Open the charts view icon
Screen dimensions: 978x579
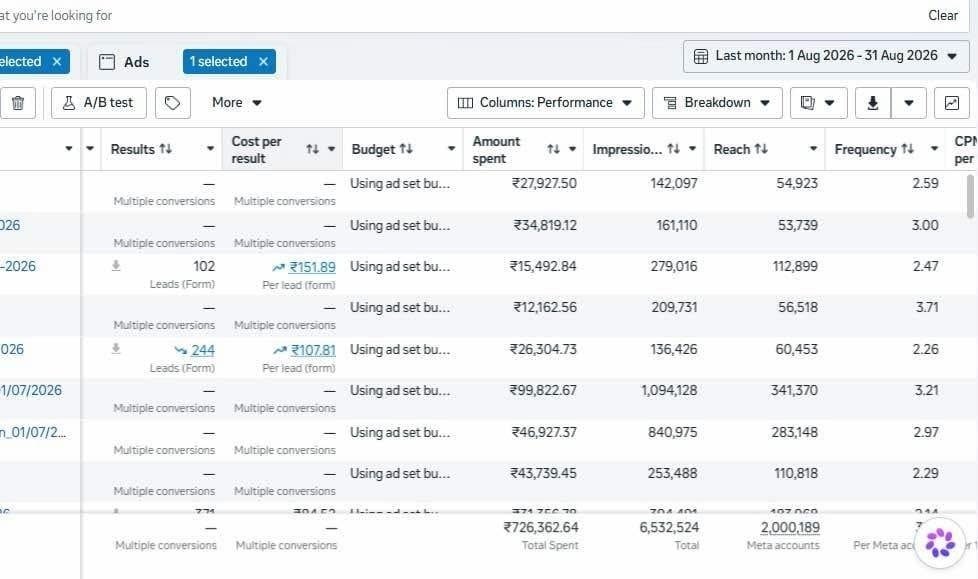coord(951,102)
